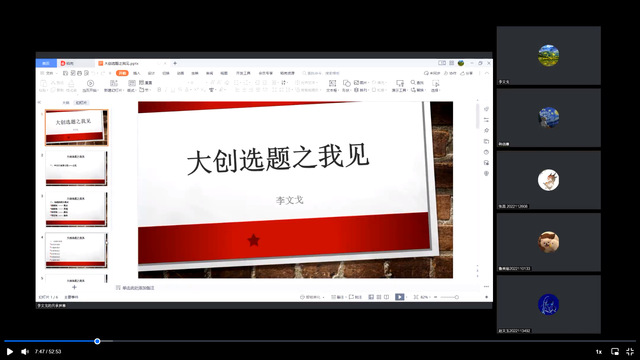
Task: Play the recorded video
Action: 10,351
